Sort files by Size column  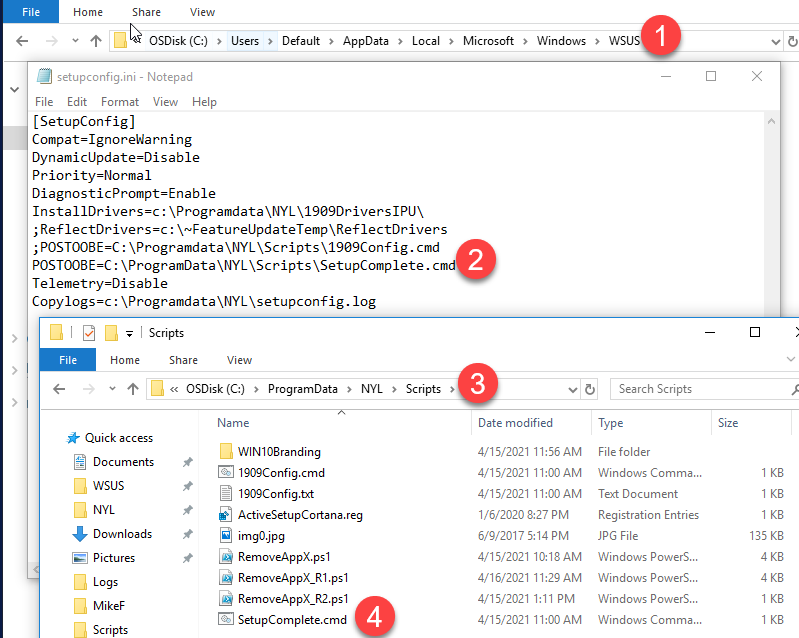[728, 422]
